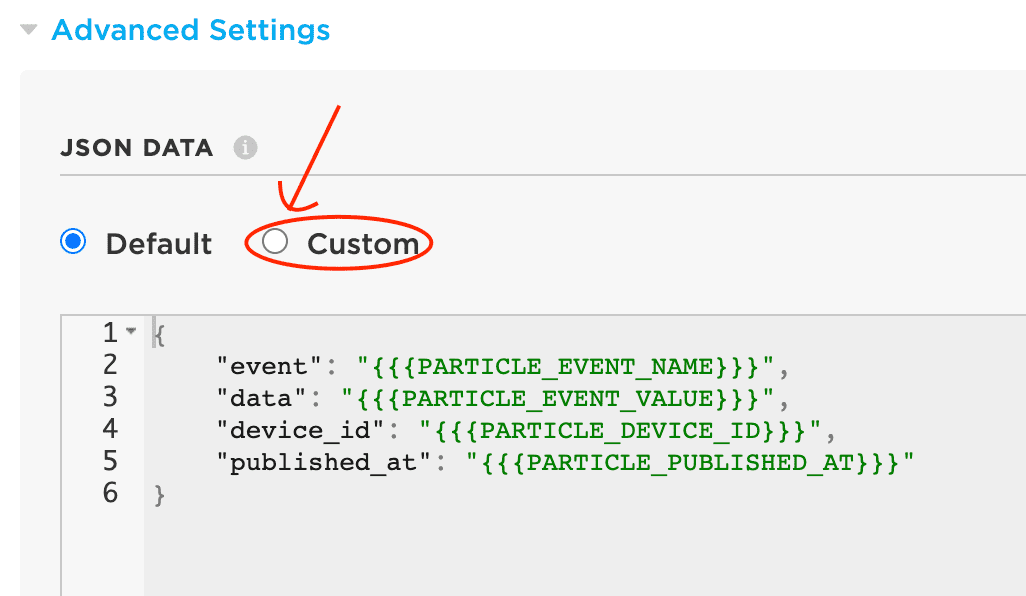Select the Custom radio button
Viewport: 1026px width, 596px height.
coord(274,241)
